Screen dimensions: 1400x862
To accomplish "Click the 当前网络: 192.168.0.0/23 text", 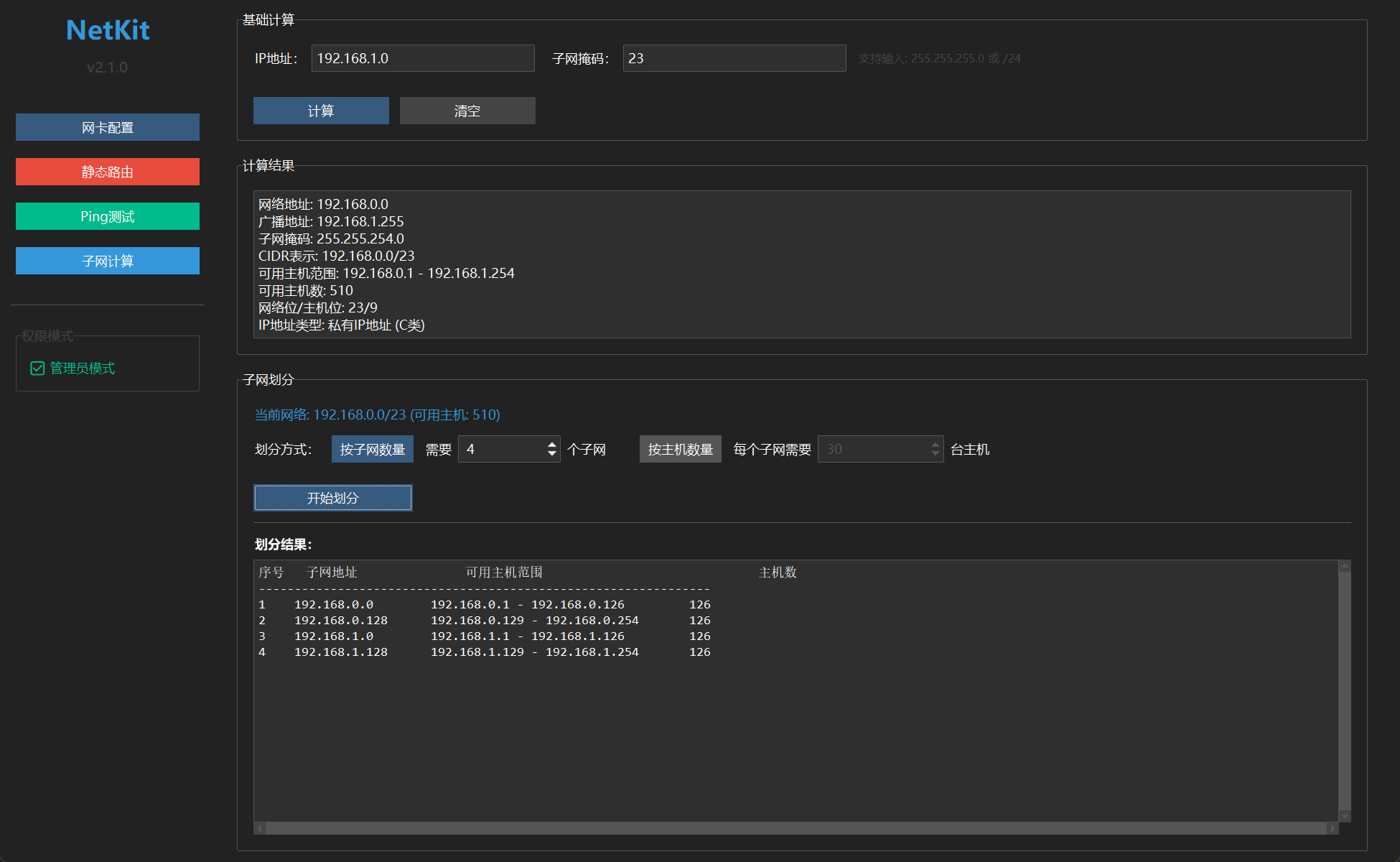I will [378, 414].
